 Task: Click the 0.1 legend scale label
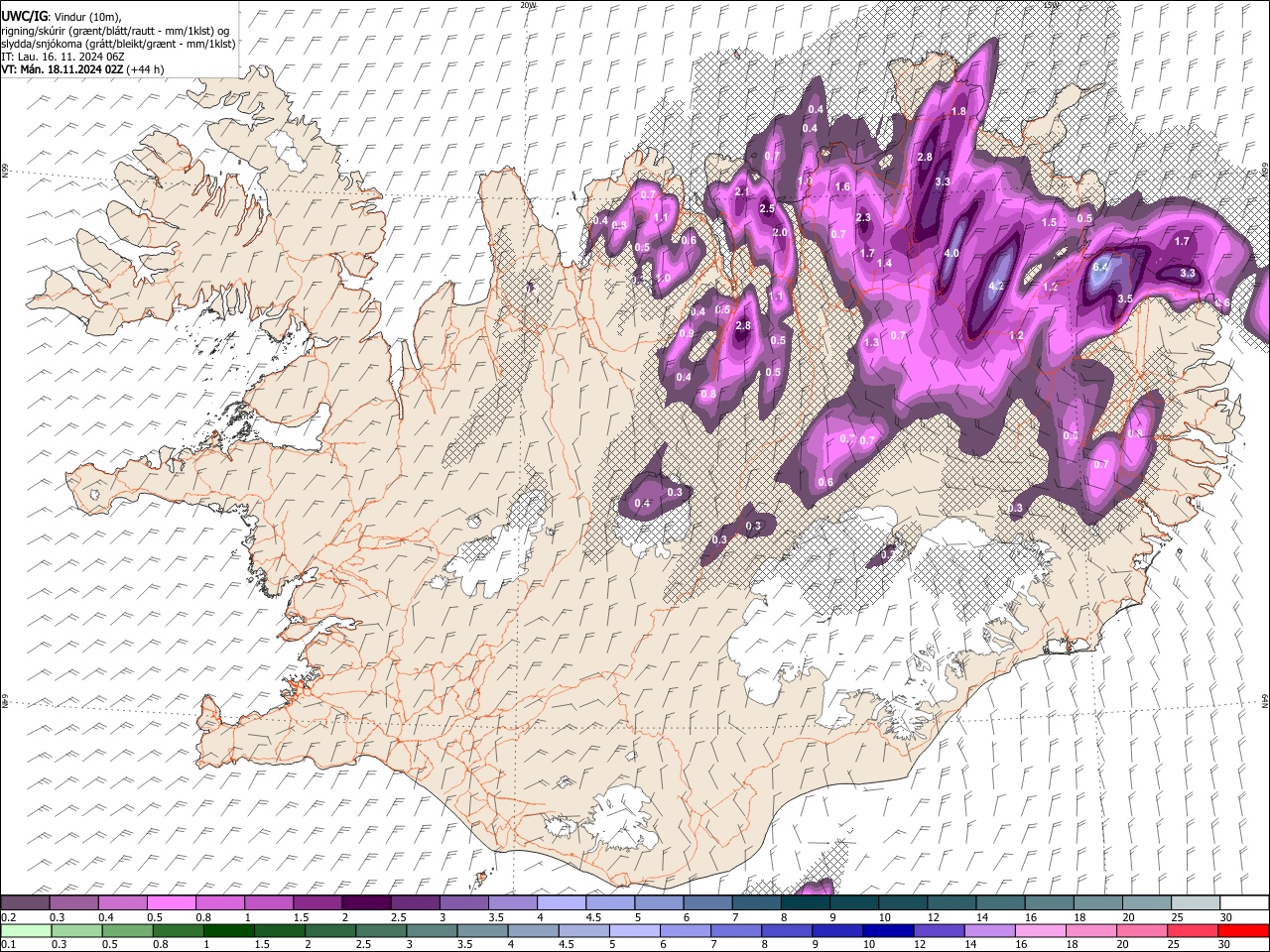coord(8,944)
